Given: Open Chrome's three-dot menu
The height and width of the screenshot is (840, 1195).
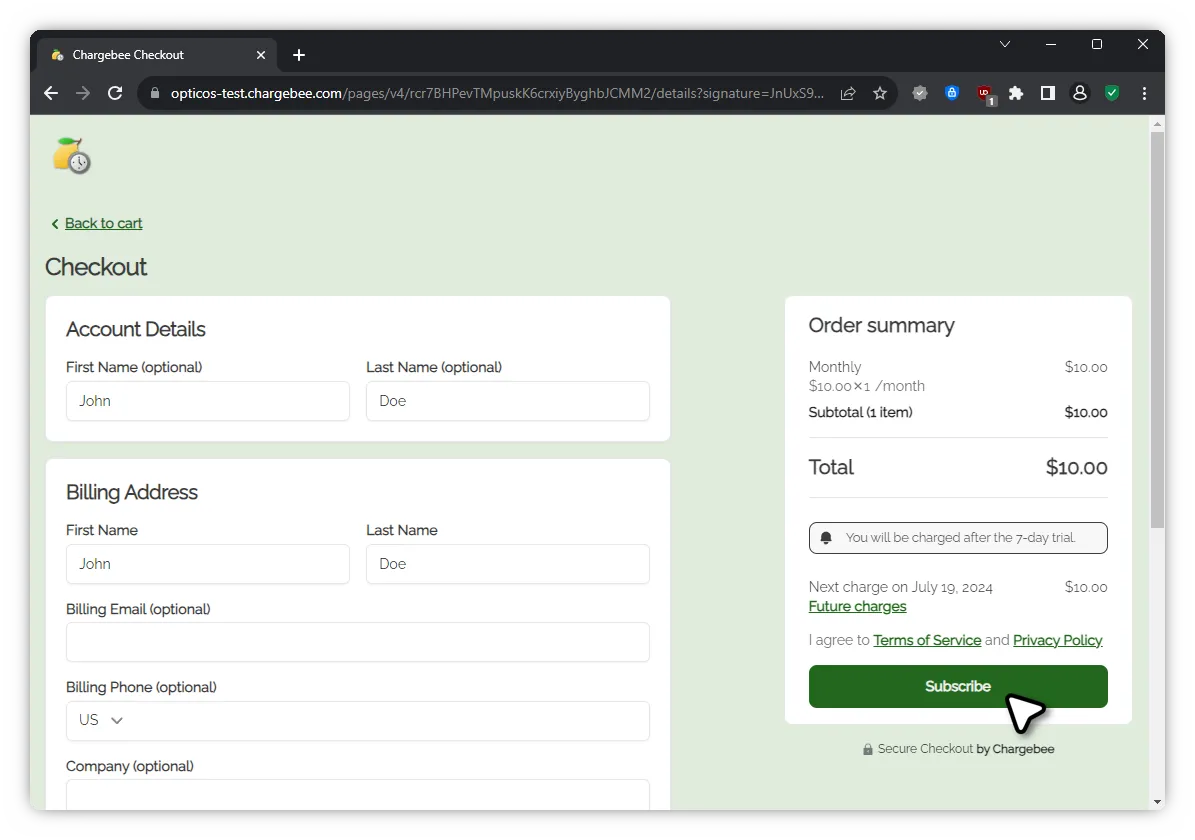Looking at the screenshot, I should click(x=1144, y=93).
